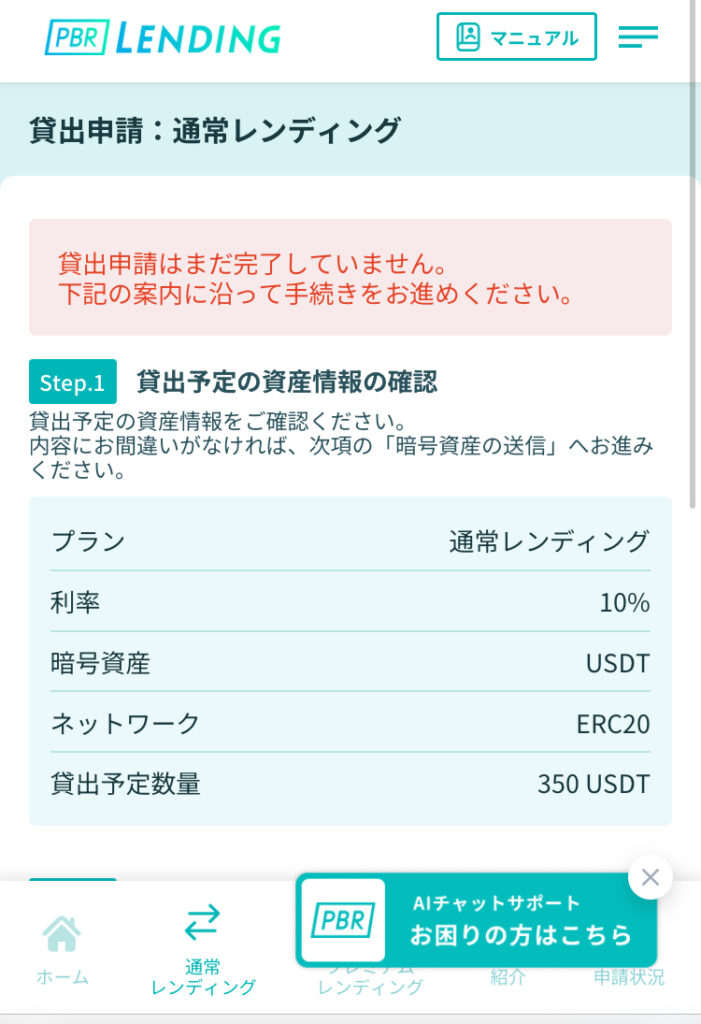Click the 貸出申請：通常レンディング page heading
This screenshot has width=701, height=1024.
pyautogui.click(x=215, y=131)
